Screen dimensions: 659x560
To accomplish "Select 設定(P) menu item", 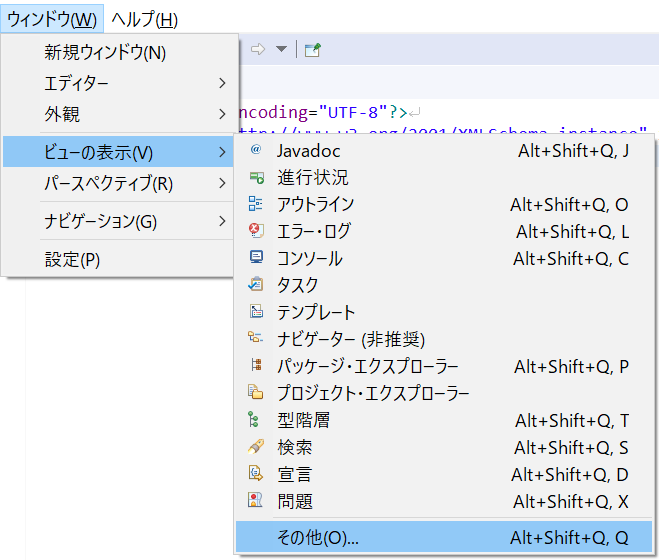I will coord(118,259).
